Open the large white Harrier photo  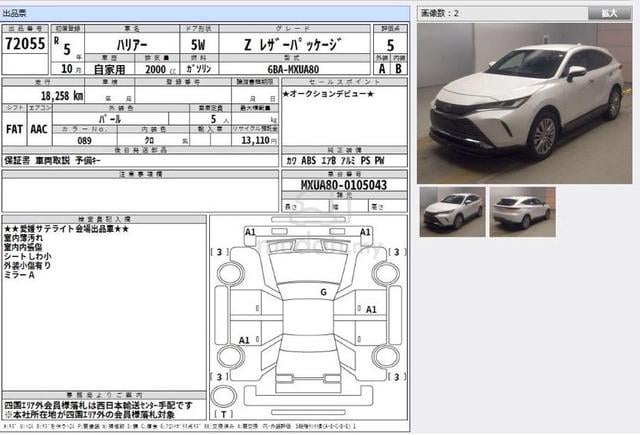tap(524, 103)
